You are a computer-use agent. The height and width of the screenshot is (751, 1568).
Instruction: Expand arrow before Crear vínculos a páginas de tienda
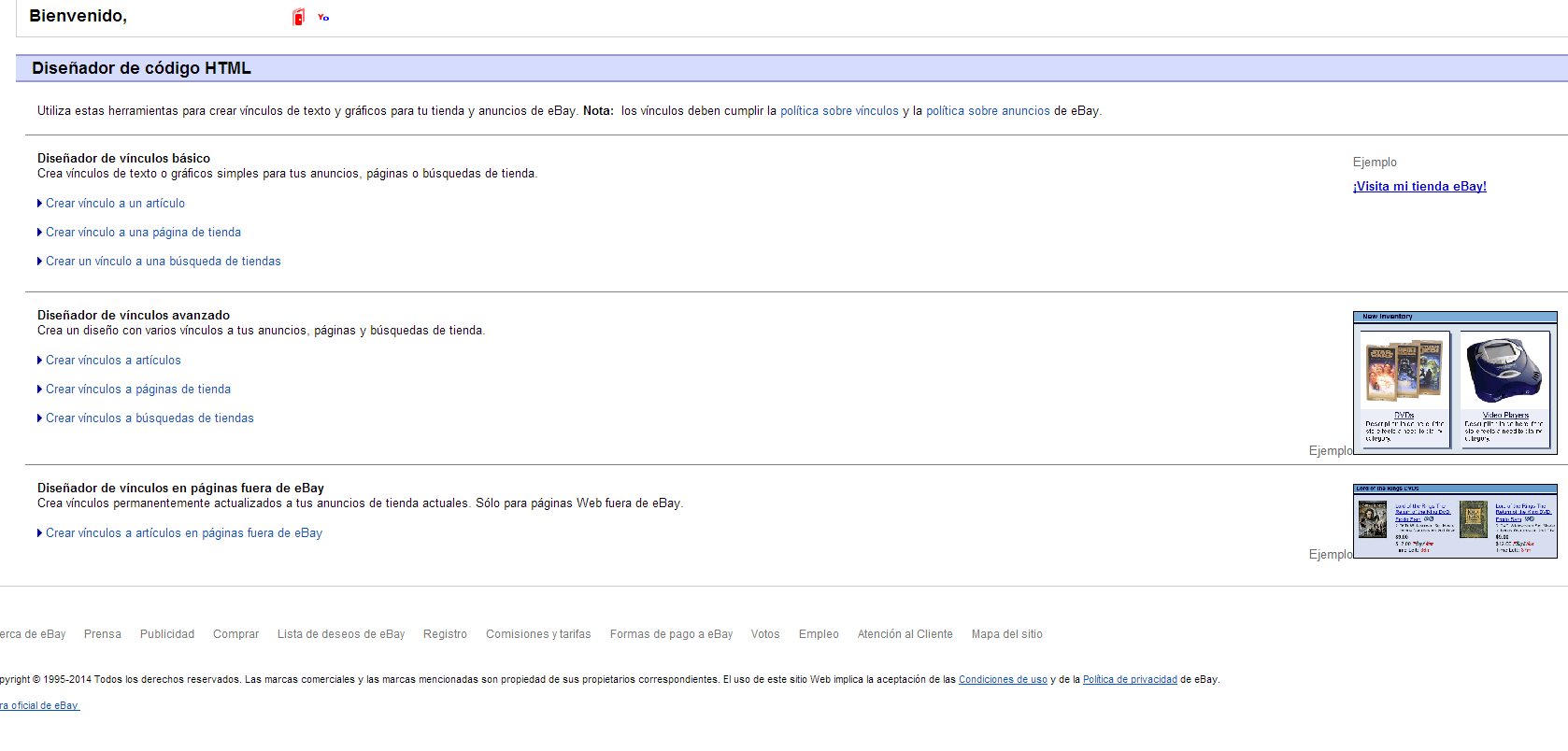39,390
